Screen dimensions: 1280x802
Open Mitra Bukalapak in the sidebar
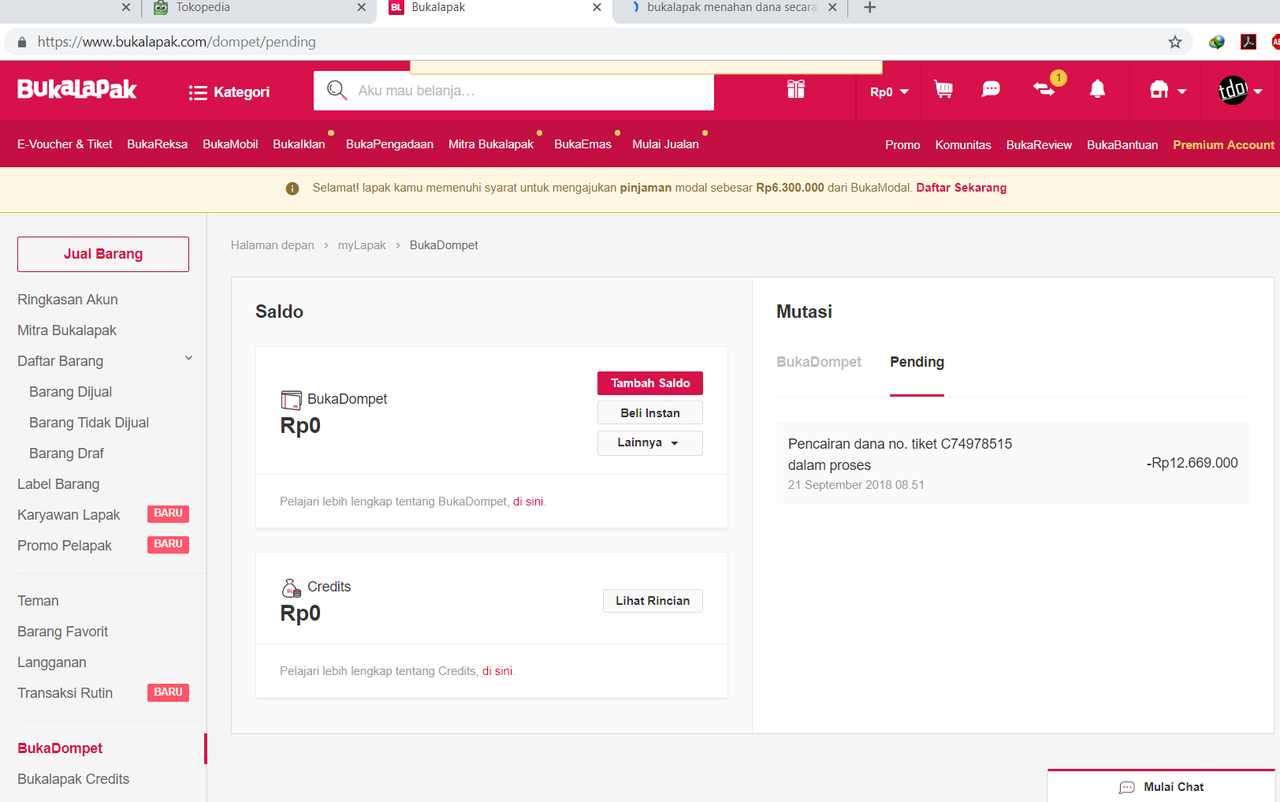point(67,330)
